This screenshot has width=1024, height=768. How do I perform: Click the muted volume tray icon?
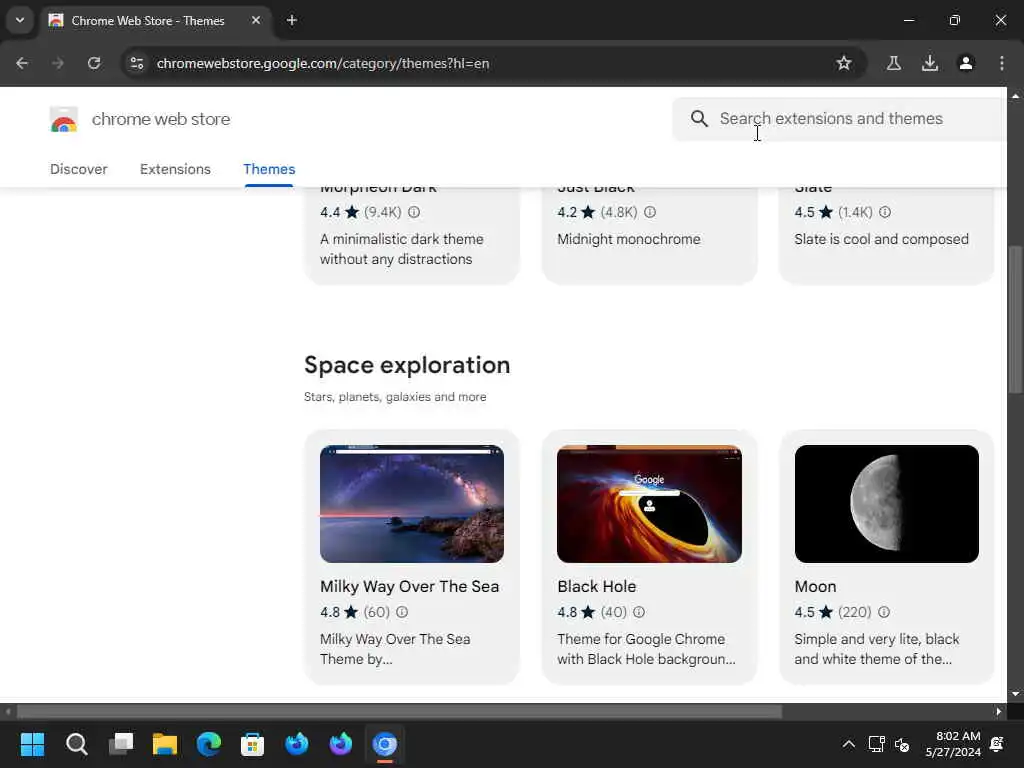point(902,744)
